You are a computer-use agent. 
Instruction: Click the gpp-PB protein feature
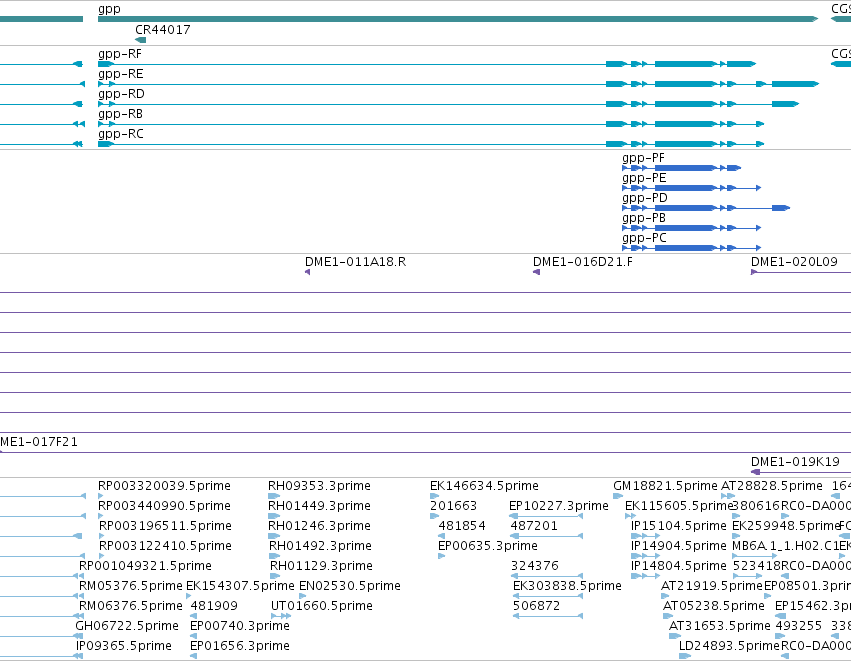pos(692,228)
